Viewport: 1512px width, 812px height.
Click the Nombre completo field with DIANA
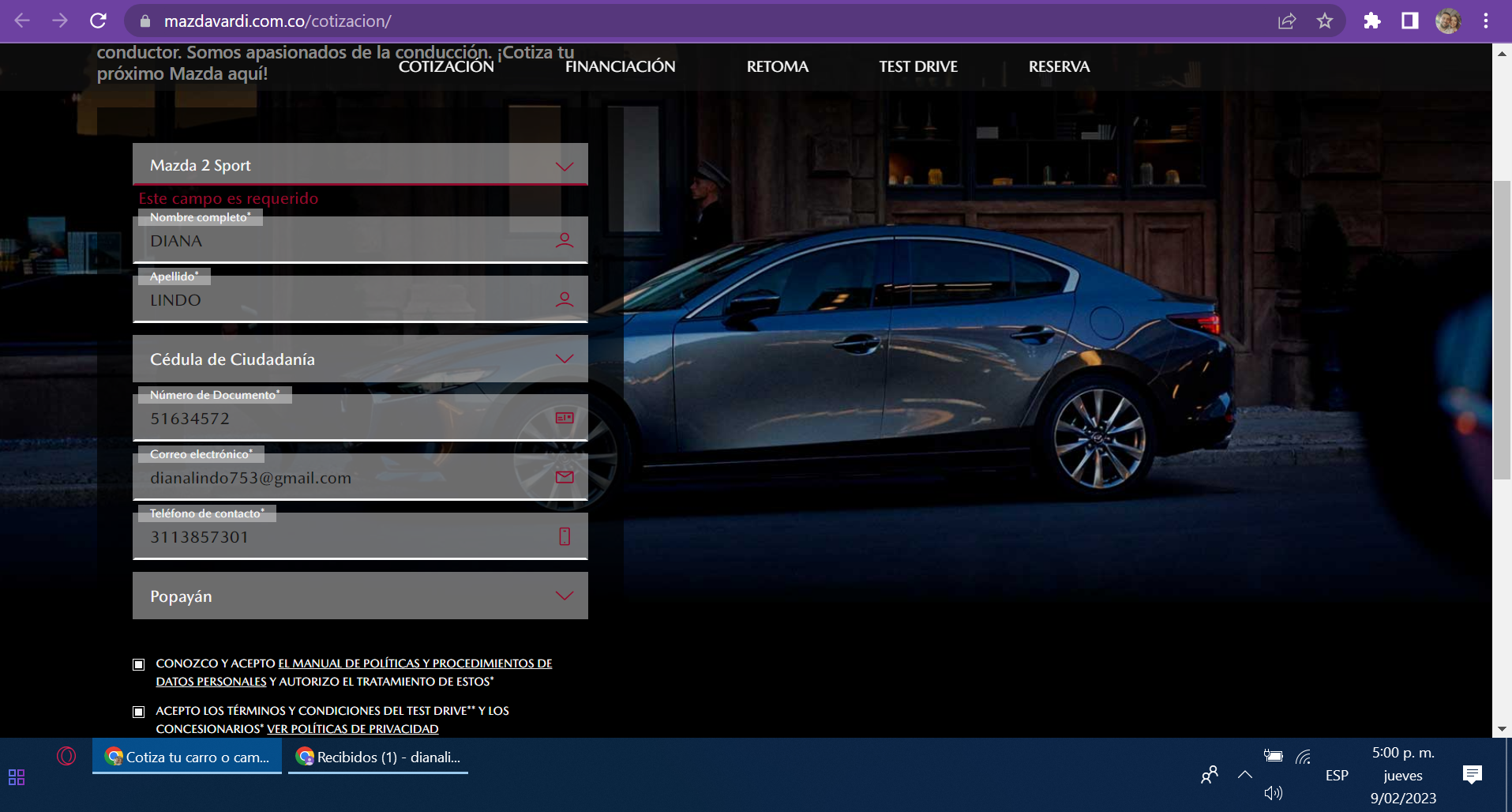tap(360, 240)
